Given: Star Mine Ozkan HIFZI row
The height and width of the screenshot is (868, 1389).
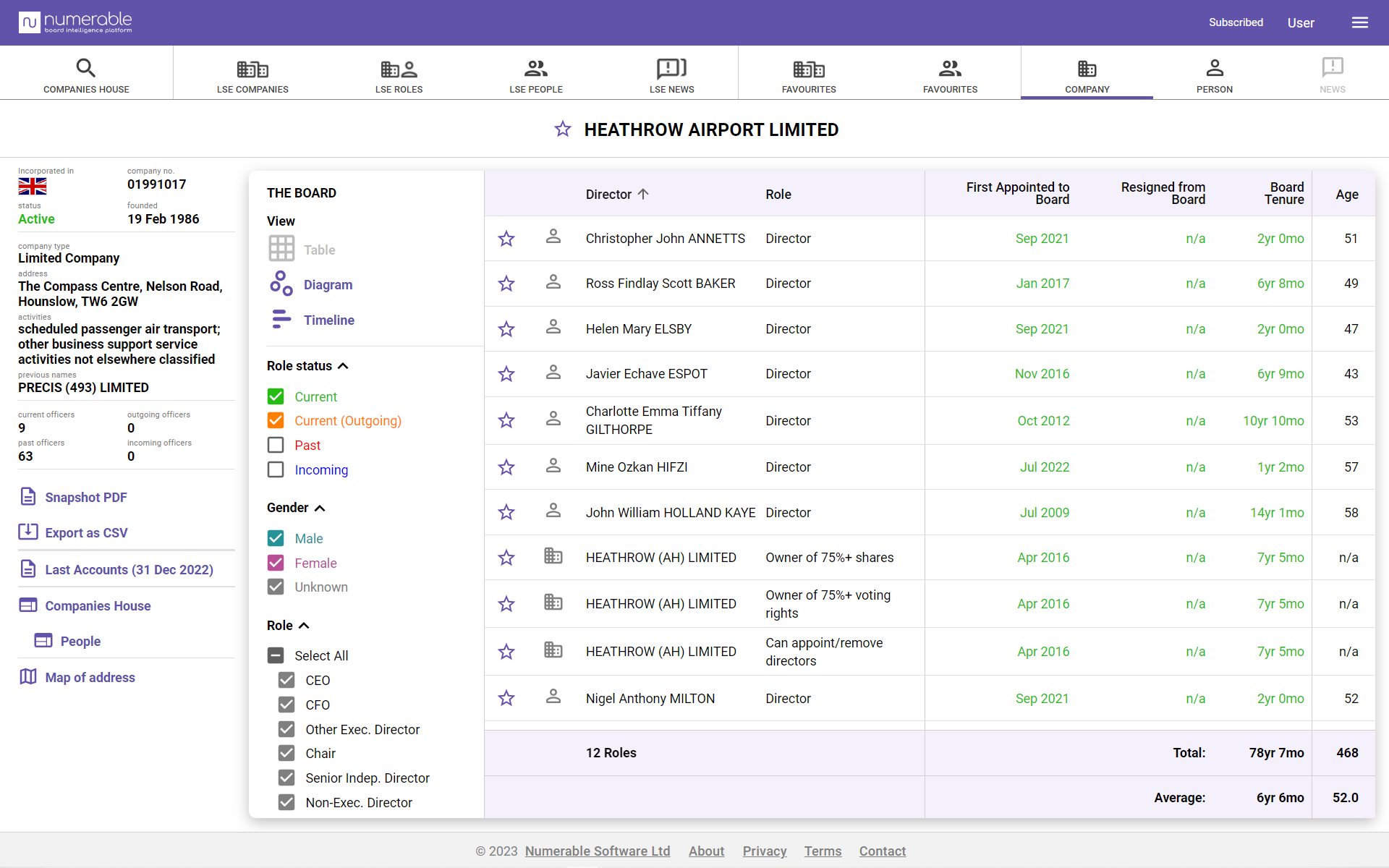Looking at the screenshot, I should pos(506,467).
